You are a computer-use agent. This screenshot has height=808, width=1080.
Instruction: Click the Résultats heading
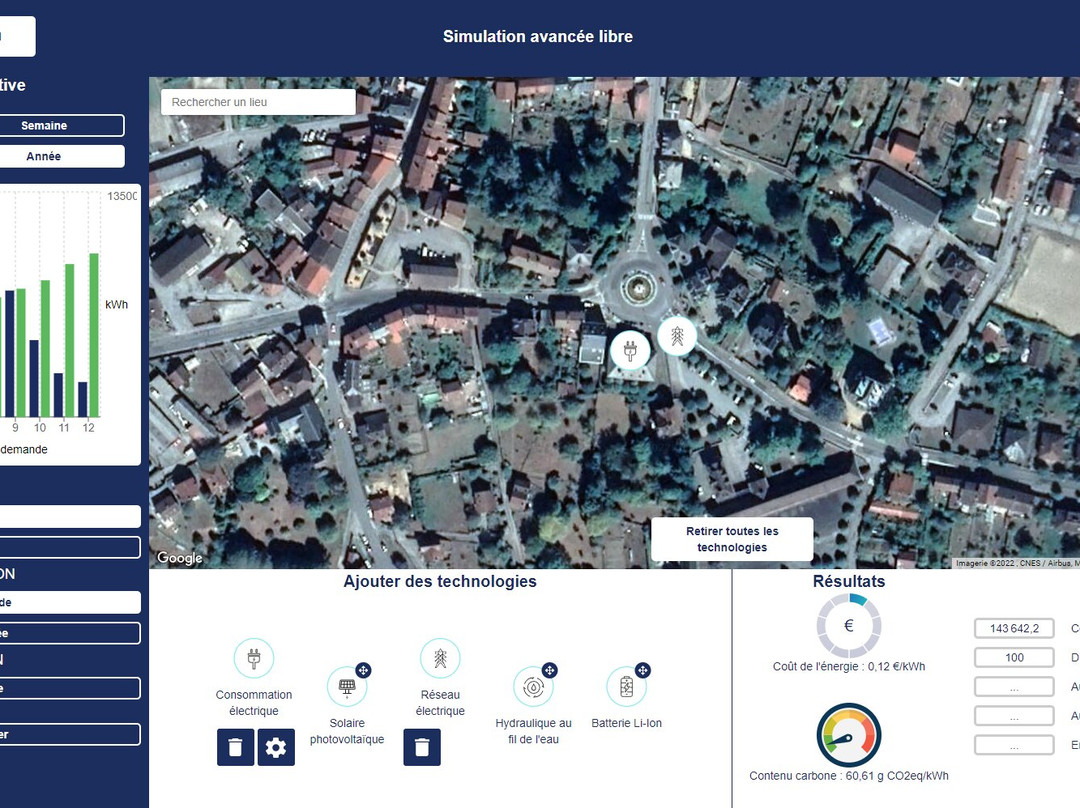point(849,581)
